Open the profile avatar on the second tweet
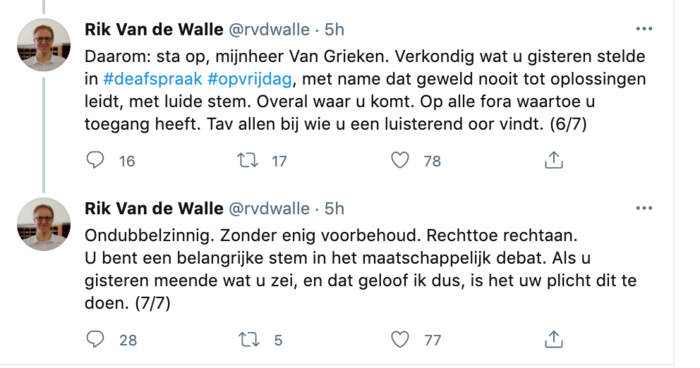The height and width of the screenshot is (368, 700). pos(44,224)
